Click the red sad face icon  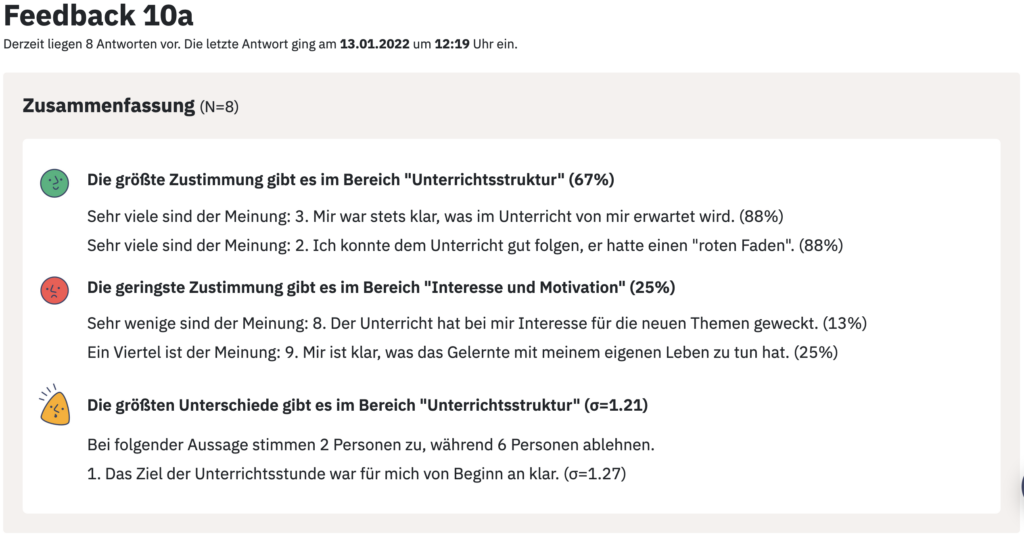click(x=54, y=290)
